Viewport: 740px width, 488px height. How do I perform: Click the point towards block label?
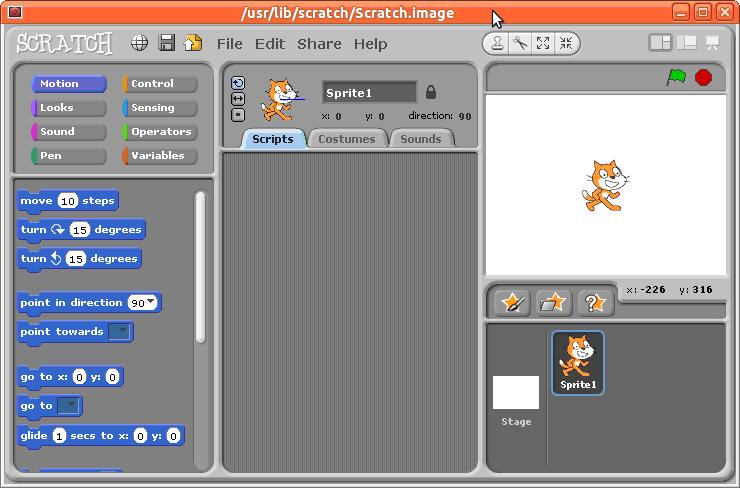[x=62, y=331]
